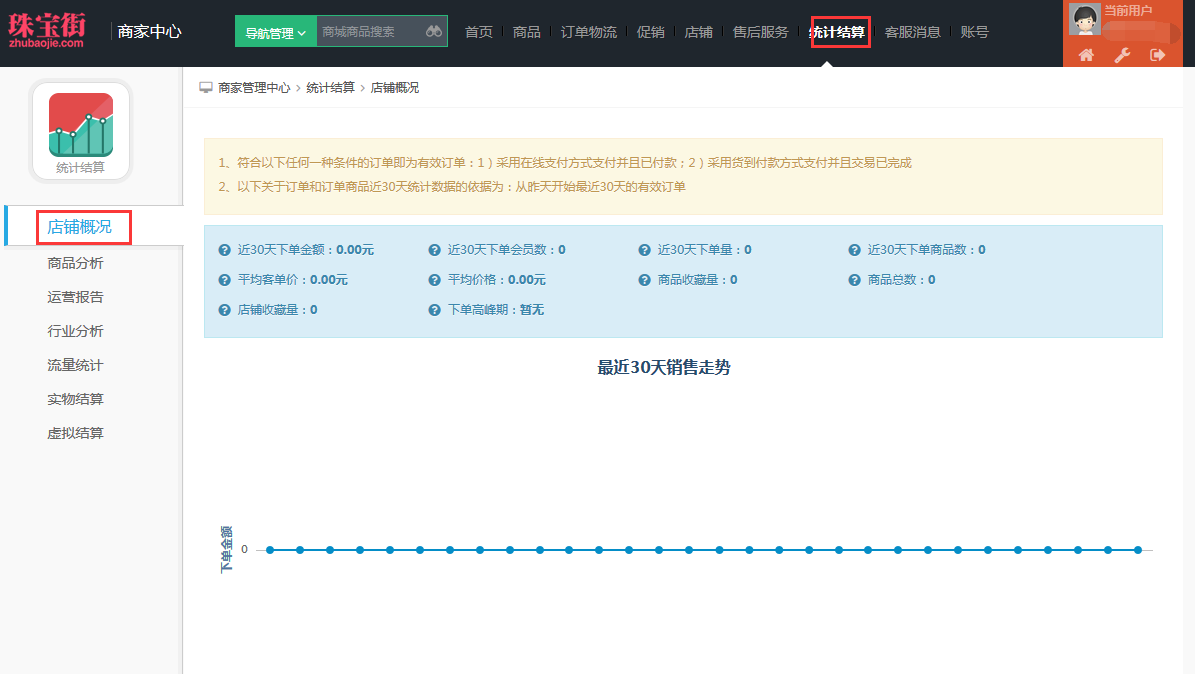Open the 售后服务 menu
The height and width of the screenshot is (674, 1195).
760,32
